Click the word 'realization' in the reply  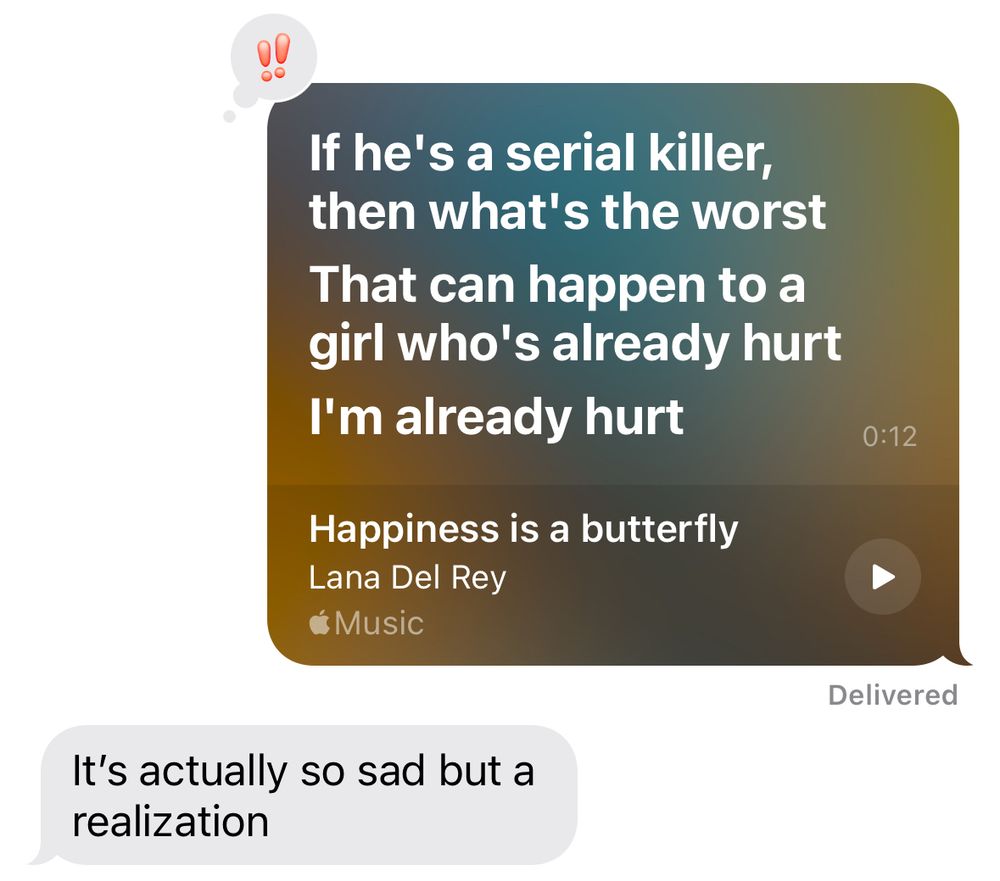(170, 821)
